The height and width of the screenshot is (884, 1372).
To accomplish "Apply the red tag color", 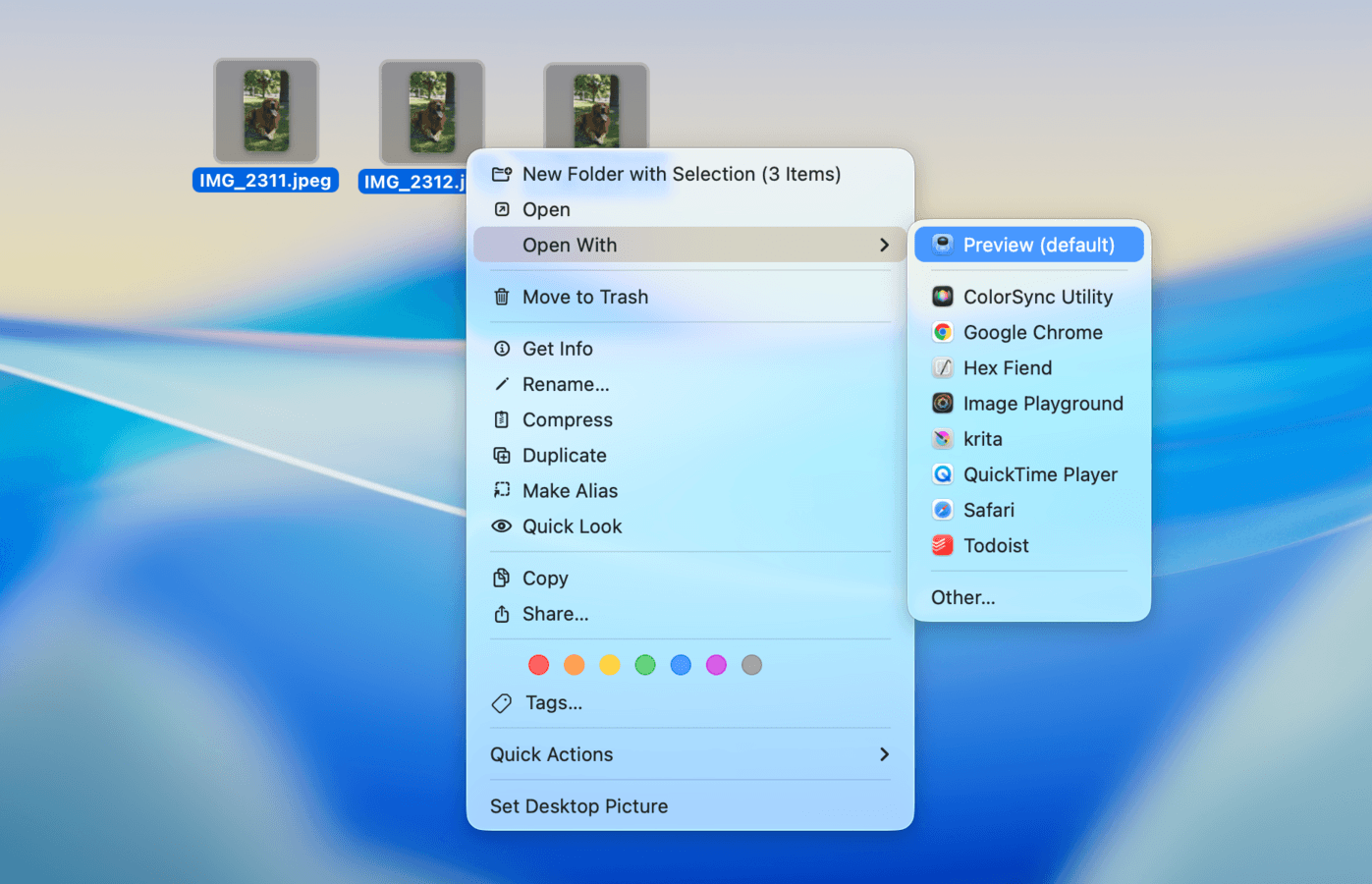I will pos(538,665).
